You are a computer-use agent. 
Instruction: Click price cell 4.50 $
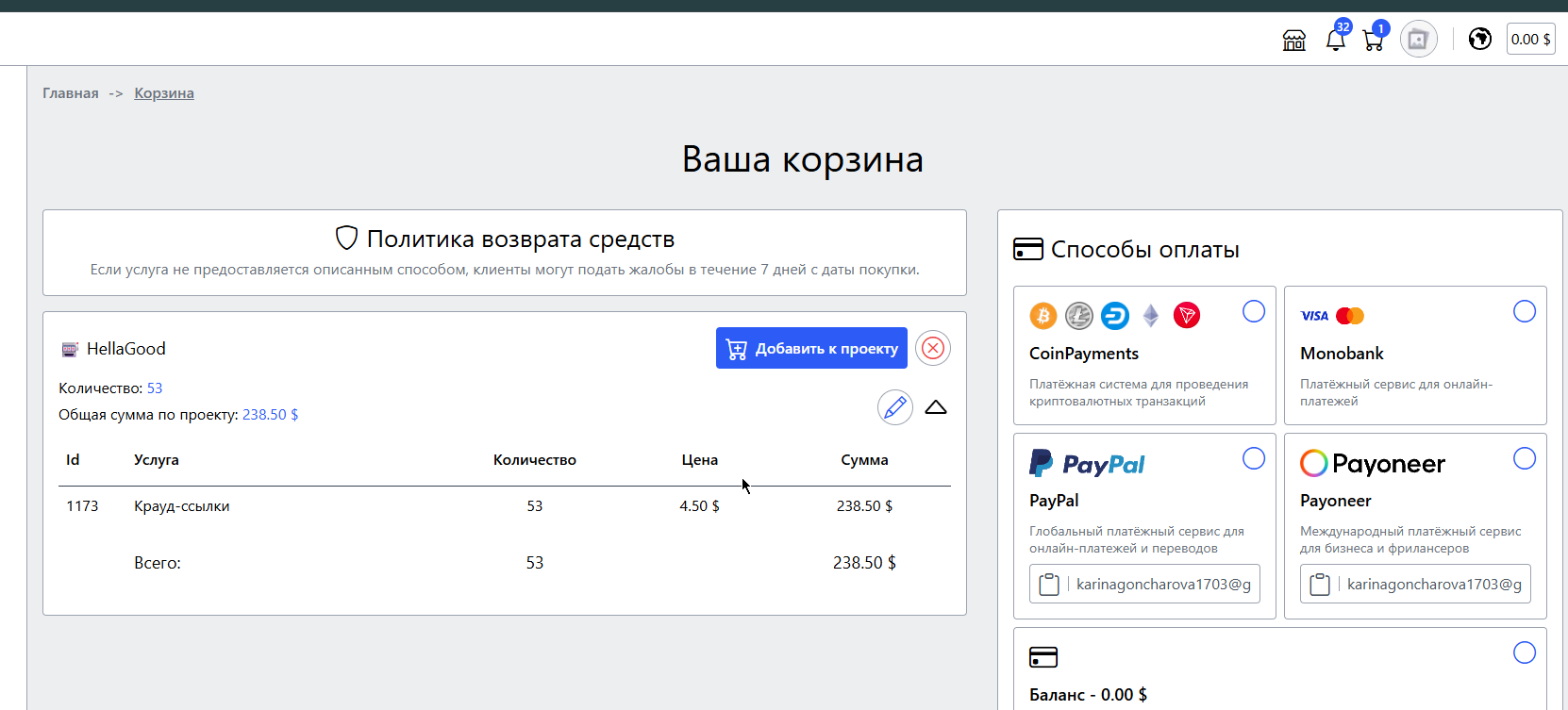pos(699,506)
